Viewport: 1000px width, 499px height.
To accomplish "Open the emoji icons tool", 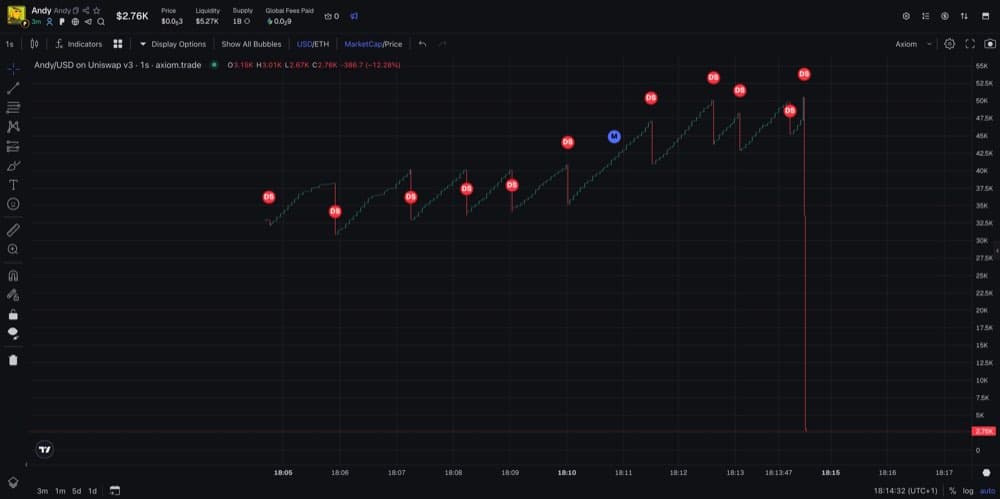I will click(13, 204).
